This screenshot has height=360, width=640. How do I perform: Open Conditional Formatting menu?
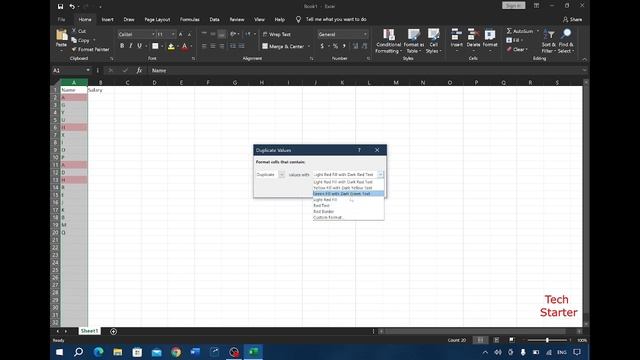click(x=388, y=41)
